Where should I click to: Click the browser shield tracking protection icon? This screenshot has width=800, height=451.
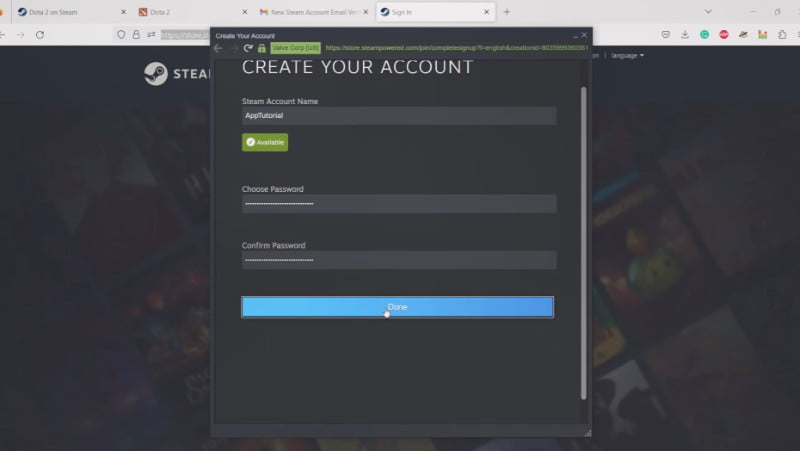121,35
